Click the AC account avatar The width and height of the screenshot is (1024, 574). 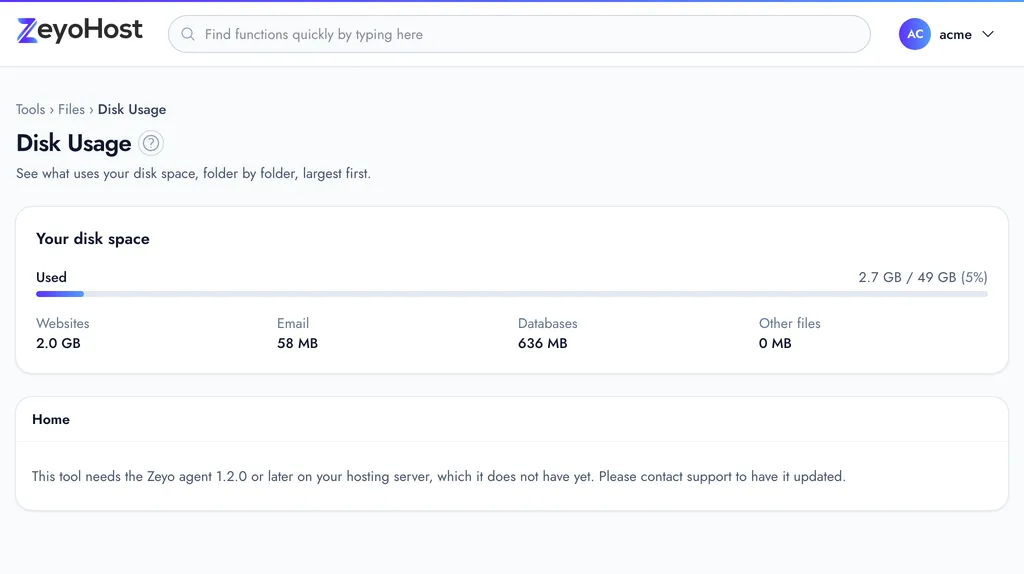[914, 34]
